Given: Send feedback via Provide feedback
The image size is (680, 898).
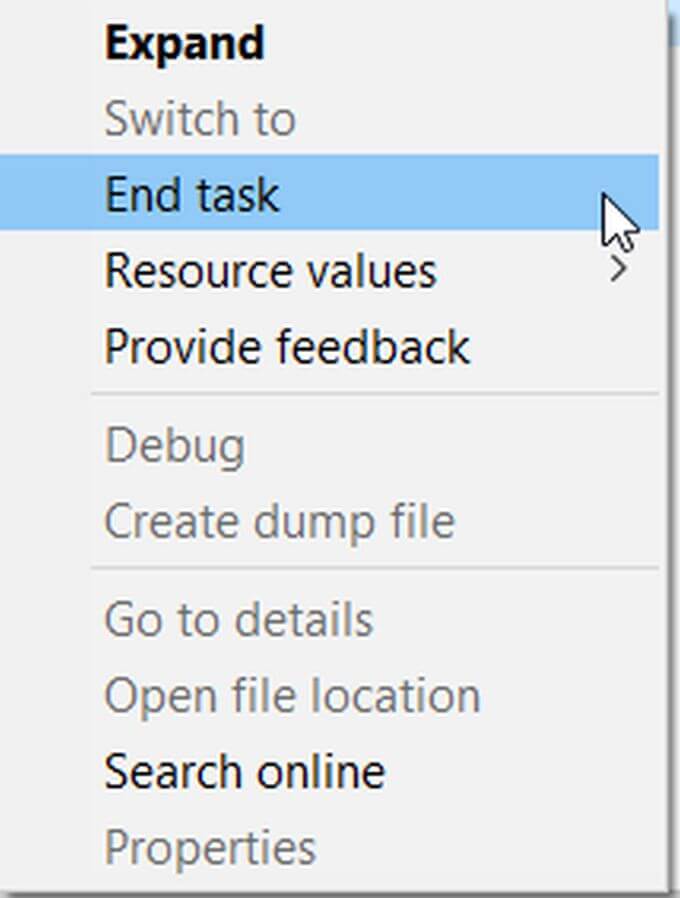Looking at the screenshot, I should point(287,347).
